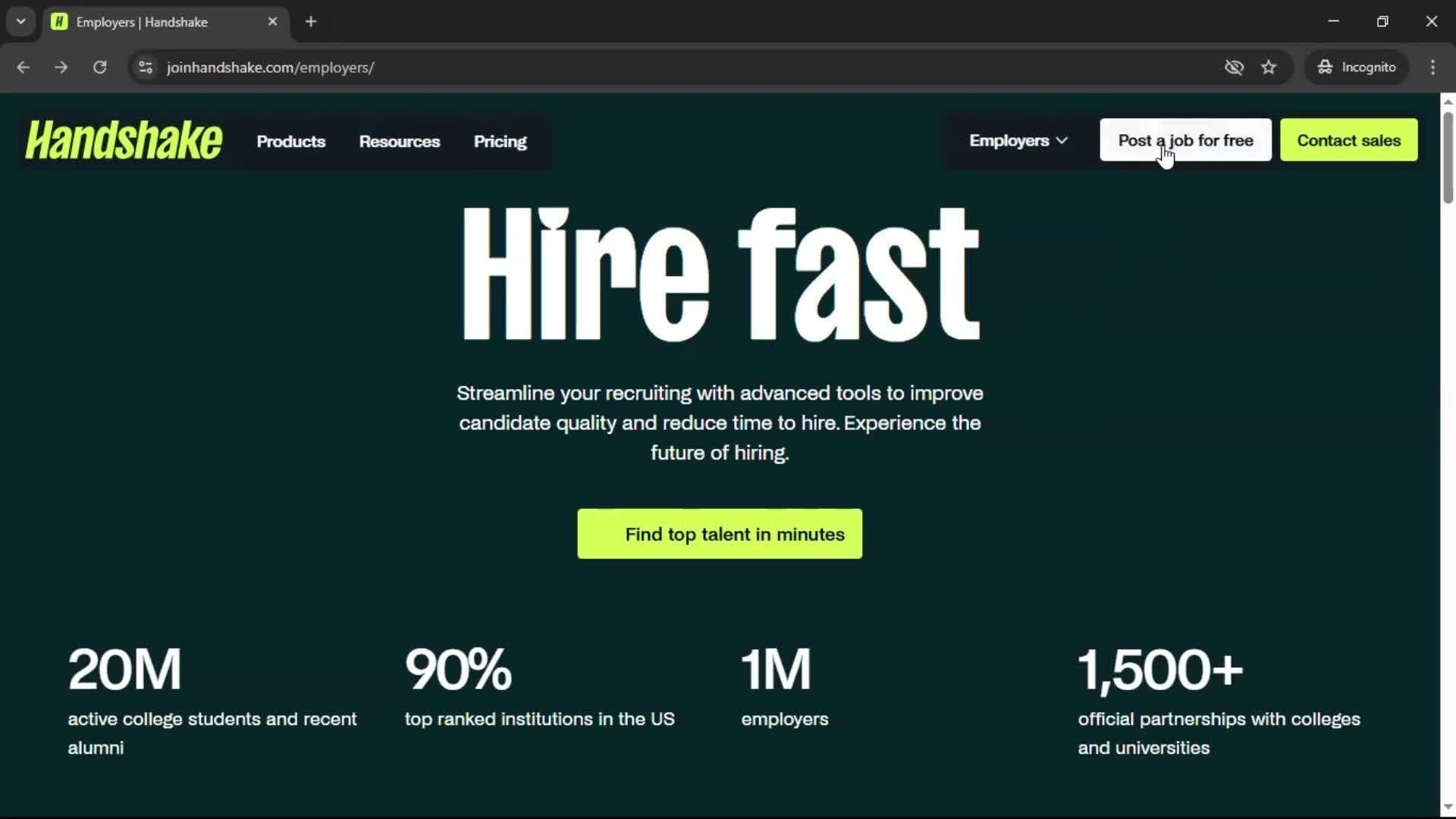Viewport: 1456px width, 819px height.
Task: Click Find top talent in minutes
Action: [x=719, y=535]
